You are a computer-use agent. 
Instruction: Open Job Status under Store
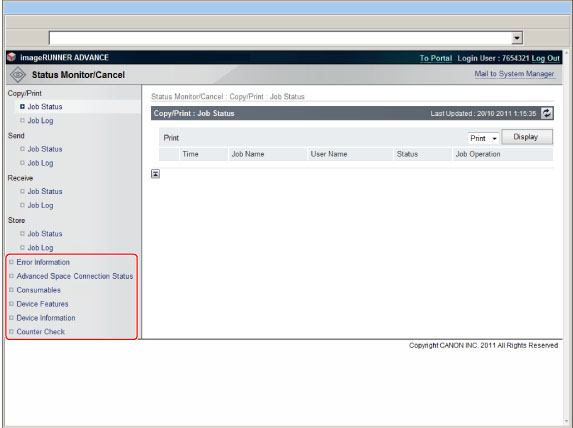(45, 234)
